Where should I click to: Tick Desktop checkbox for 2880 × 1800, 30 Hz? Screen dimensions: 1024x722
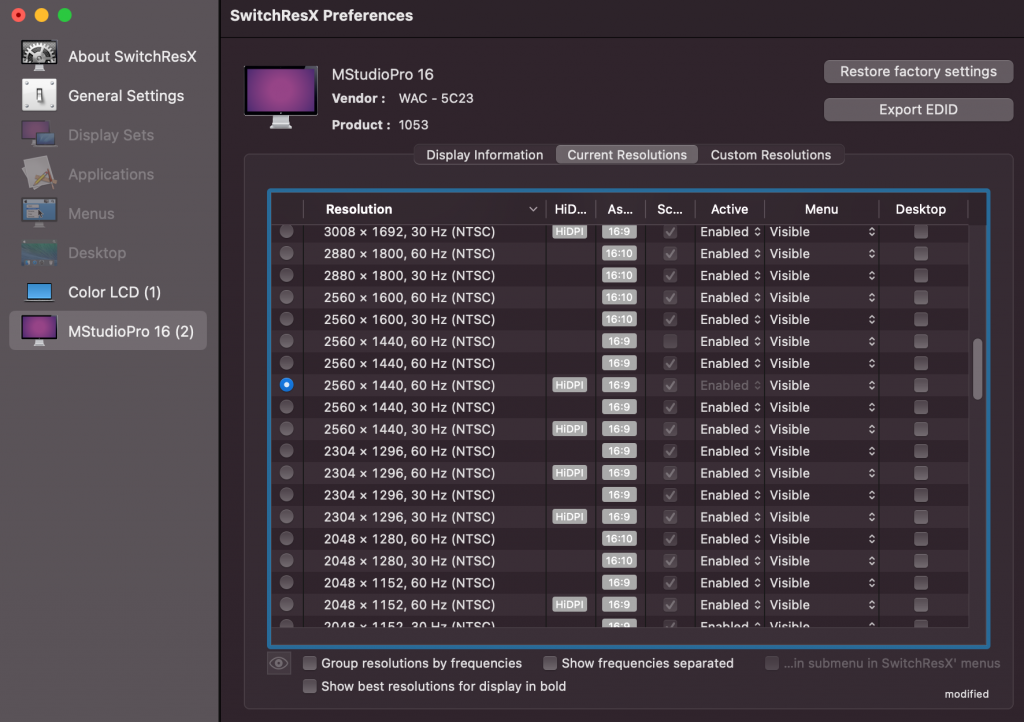point(921,275)
